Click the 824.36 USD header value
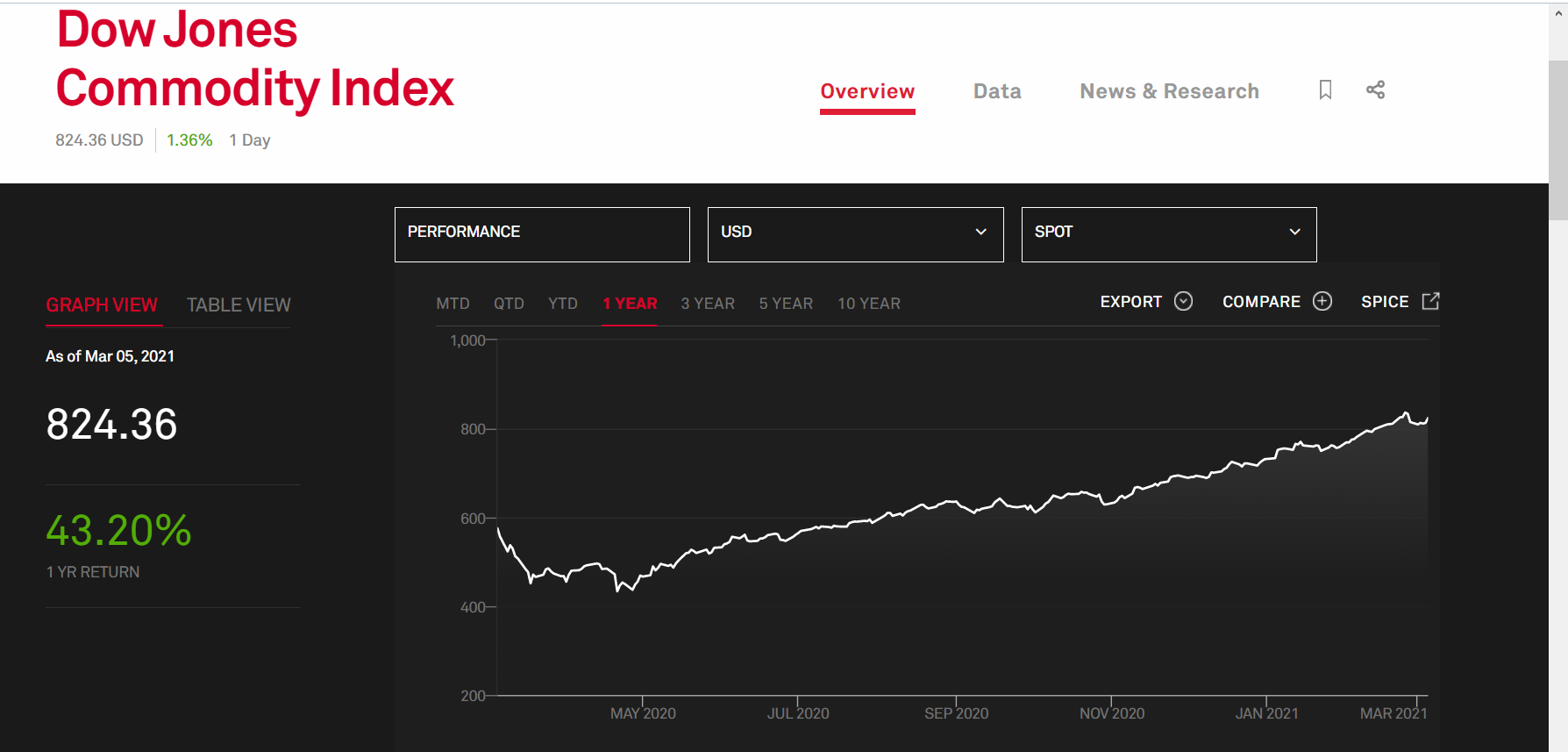Viewport: 1568px width, 752px height. point(99,140)
